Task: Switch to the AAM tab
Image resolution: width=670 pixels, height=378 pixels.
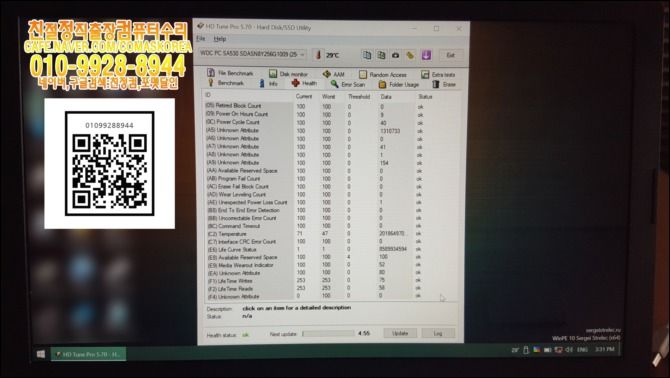Action: [x=334, y=74]
